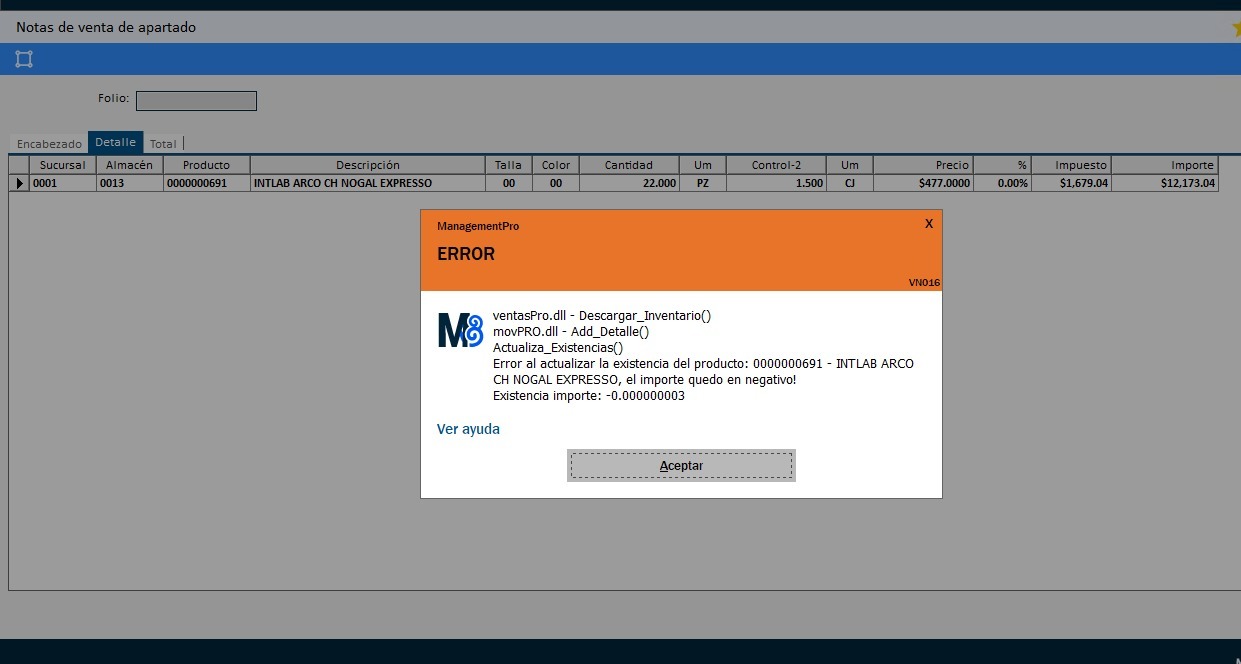Screen dimensions: 1241x664
Task: Click the Descripción column header
Action: coord(367,165)
